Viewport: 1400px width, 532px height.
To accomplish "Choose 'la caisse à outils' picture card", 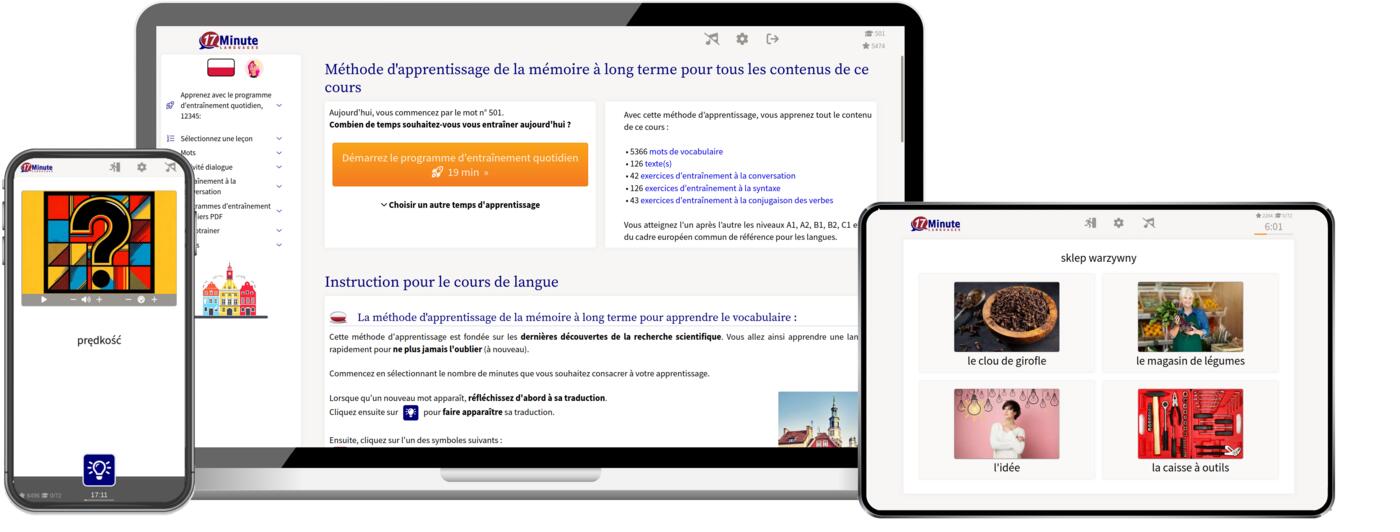I will click(x=1190, y=431).
